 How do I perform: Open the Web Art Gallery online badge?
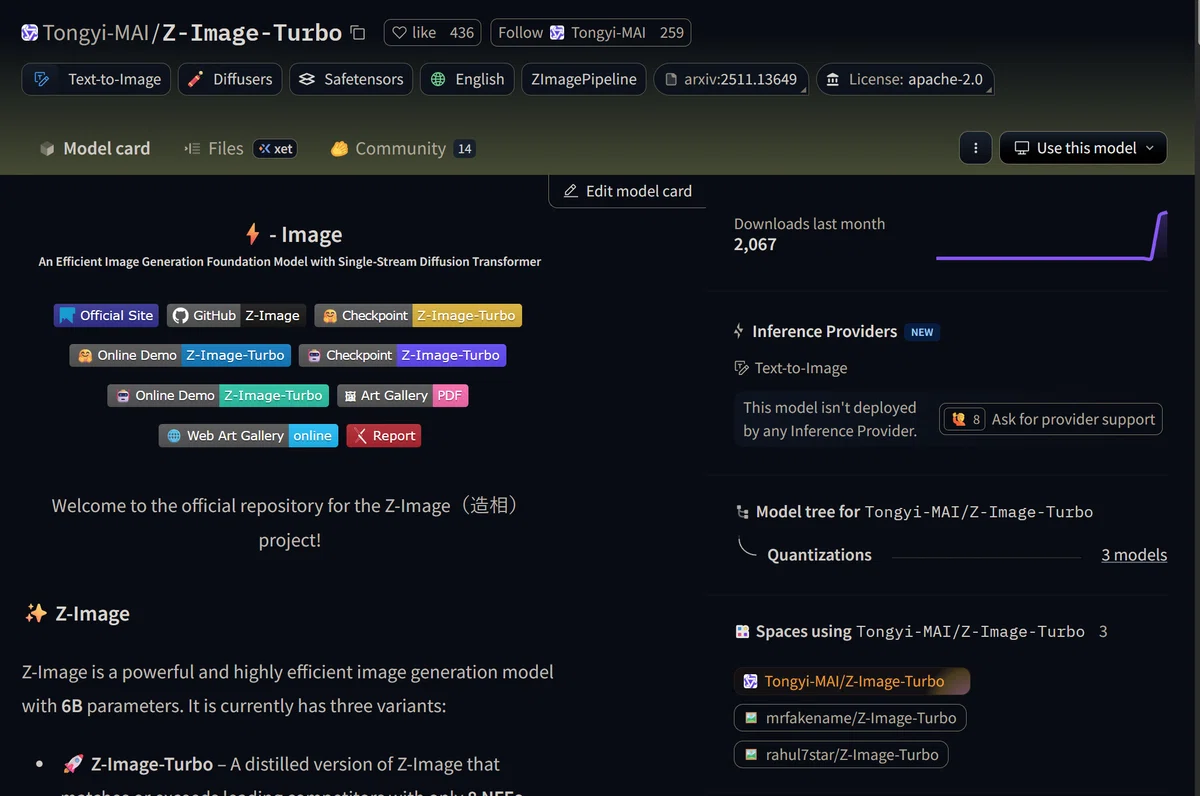249,436
